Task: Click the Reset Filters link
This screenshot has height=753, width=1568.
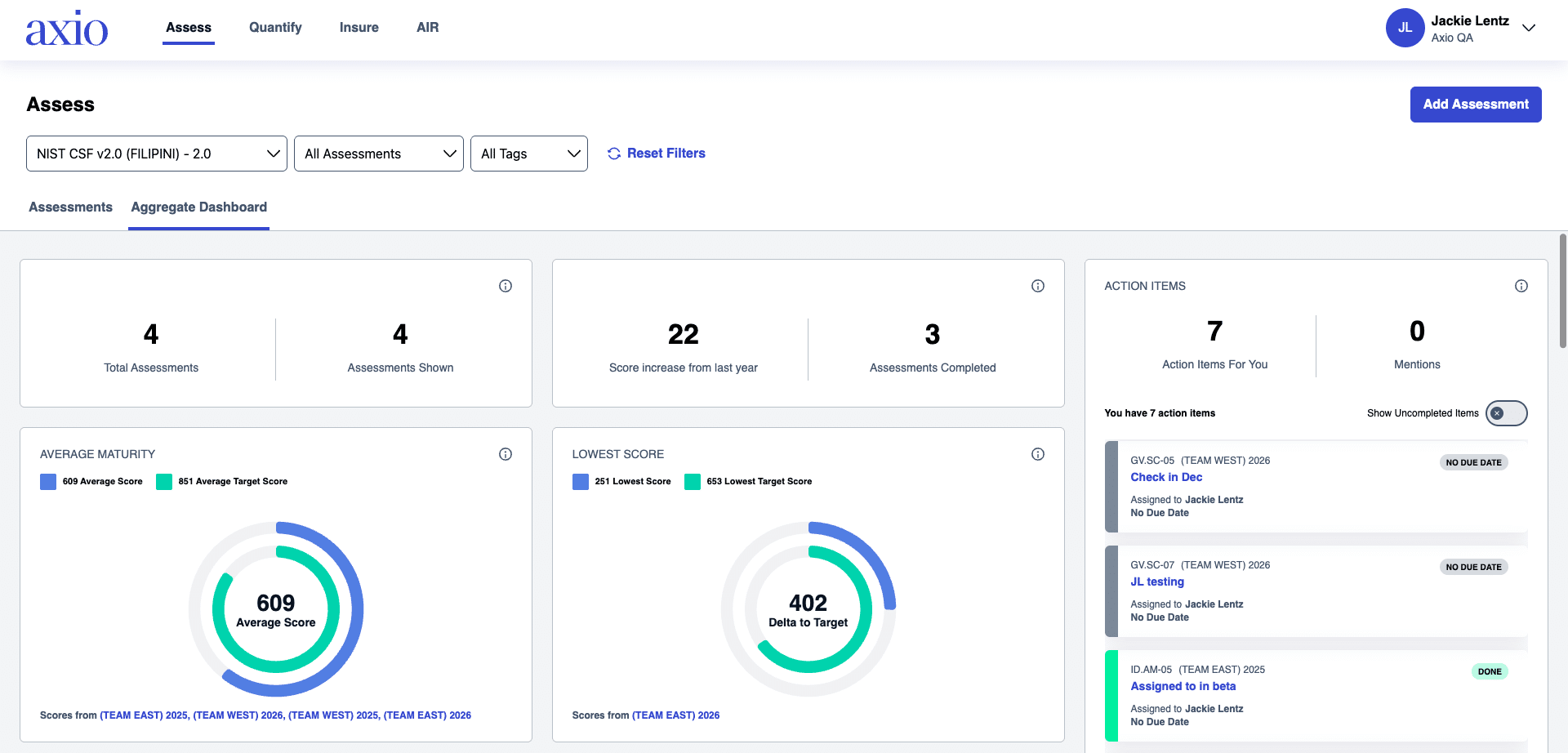Action: pyautogui.click(x=666, y=154)
